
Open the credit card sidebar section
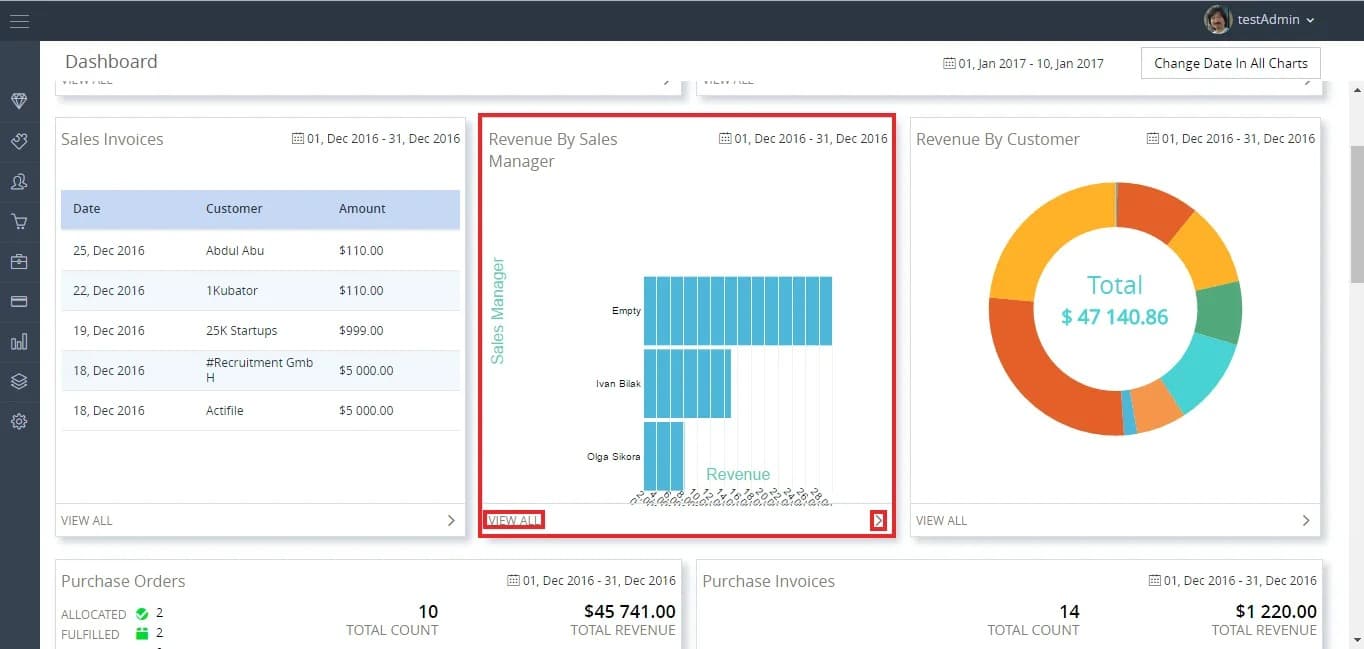pos(19,301)
